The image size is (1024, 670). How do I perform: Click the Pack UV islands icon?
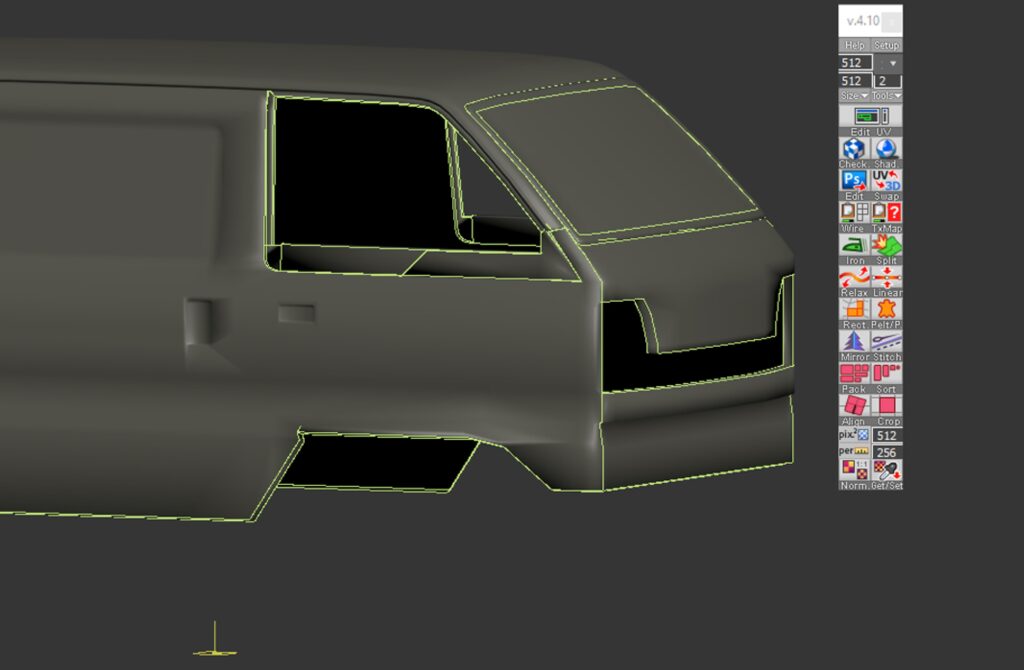(x=854, y=374)
